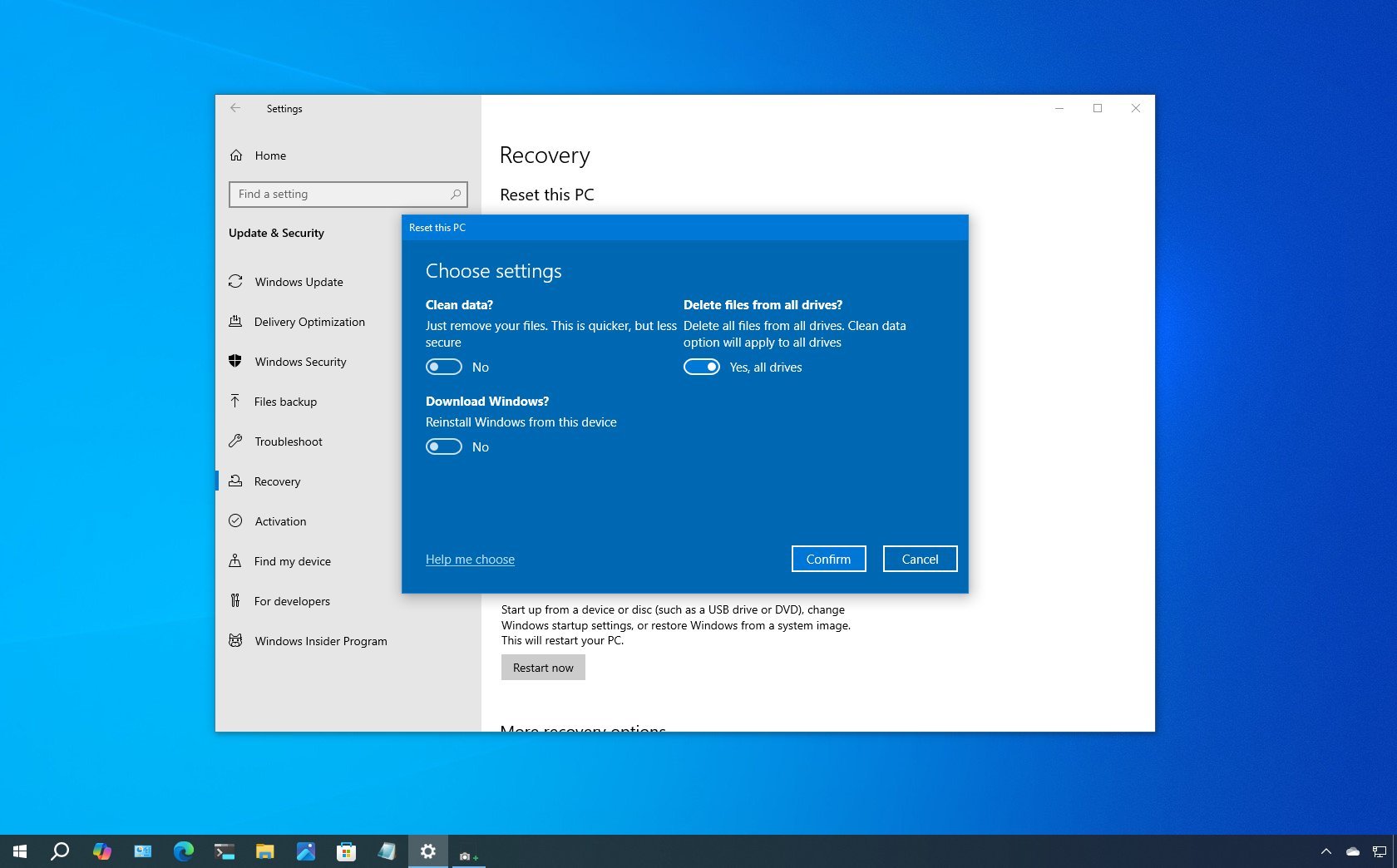Select the Windows Update icon in the sidebar
Screen dimensions: 1397x868
235,282
